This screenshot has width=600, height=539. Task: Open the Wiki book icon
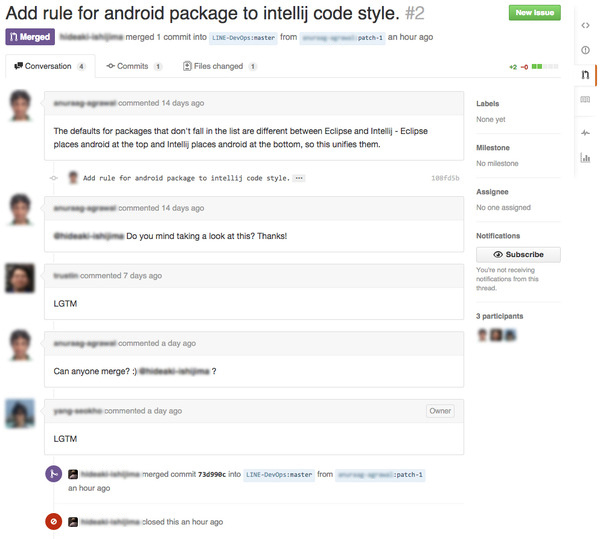tap(585, 99)
